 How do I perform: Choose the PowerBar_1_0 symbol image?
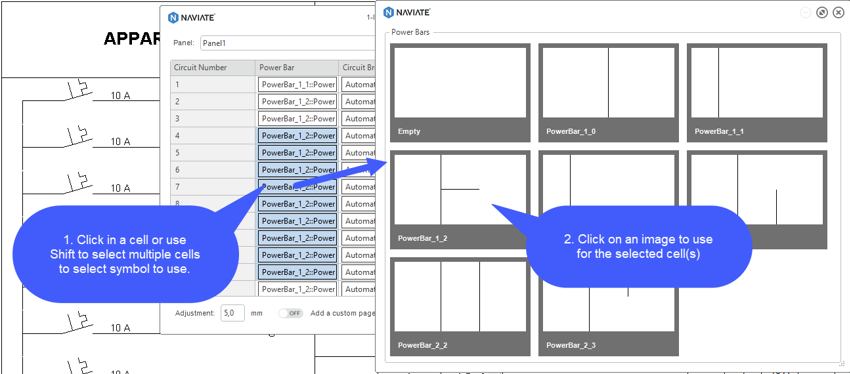(608, 93)
